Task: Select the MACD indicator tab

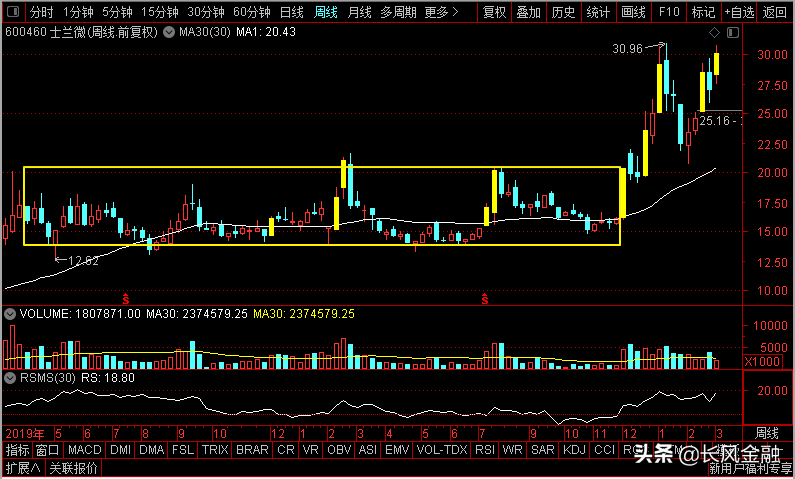Action: tap(85, 450)
